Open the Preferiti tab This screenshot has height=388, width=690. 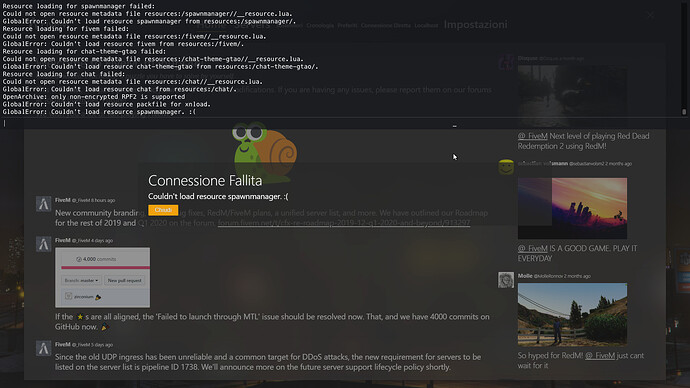pos(347,26)
